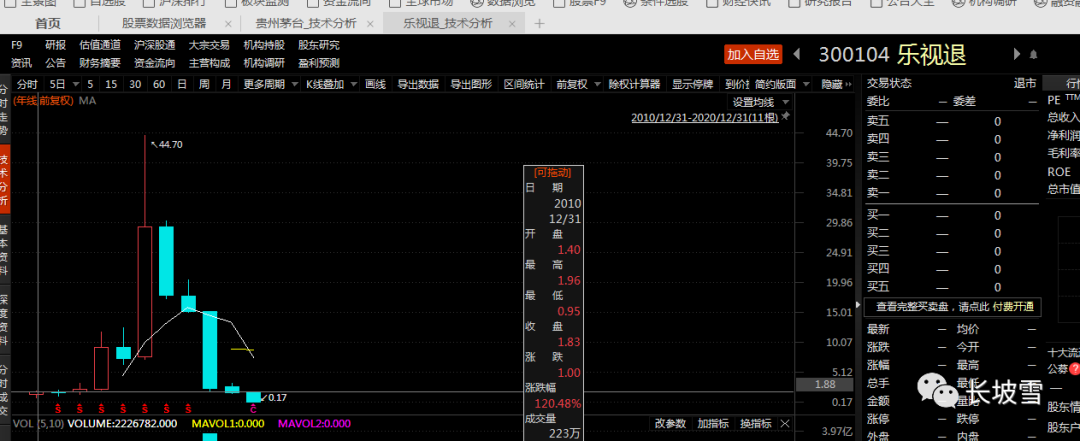
Task: Go to previous stock with left arrow
Action: point(797,54)
